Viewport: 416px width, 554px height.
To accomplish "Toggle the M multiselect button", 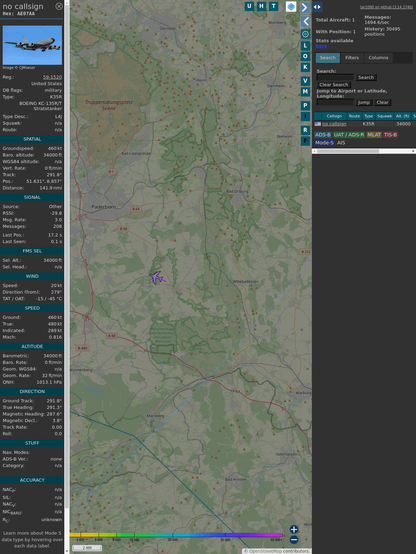I will (x=305, y=92).
